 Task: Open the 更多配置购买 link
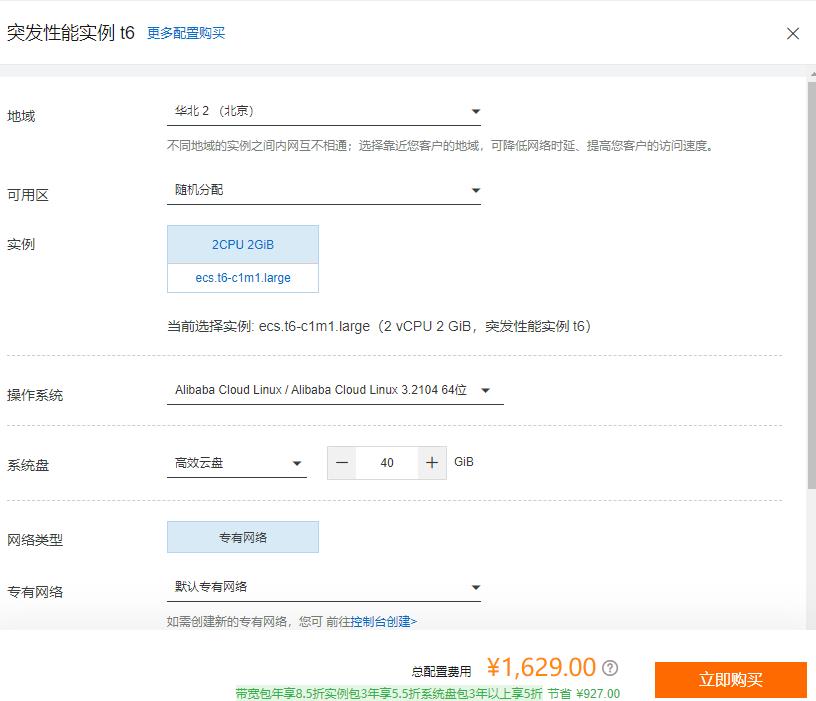(x=186, y=33)
